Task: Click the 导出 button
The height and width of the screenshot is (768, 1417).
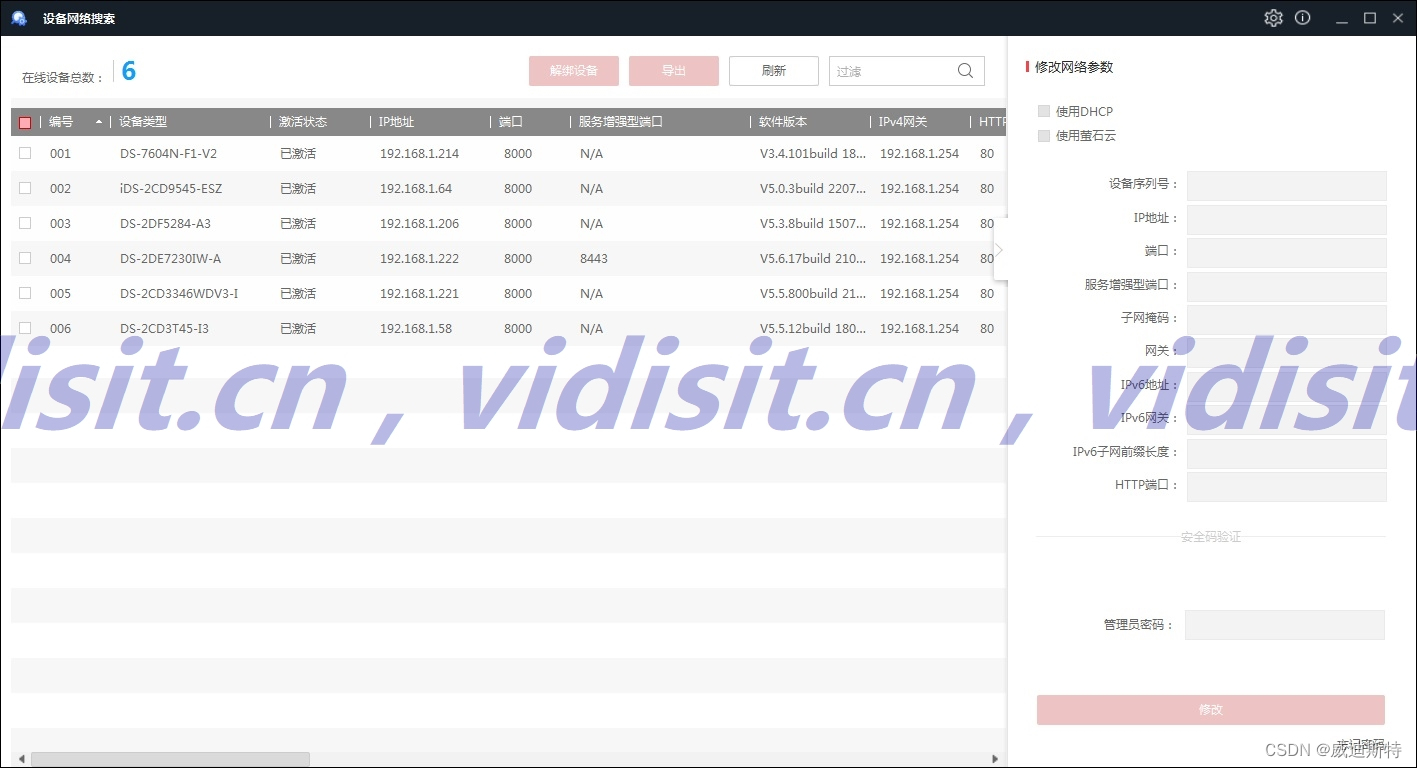Action: (674, 71)
